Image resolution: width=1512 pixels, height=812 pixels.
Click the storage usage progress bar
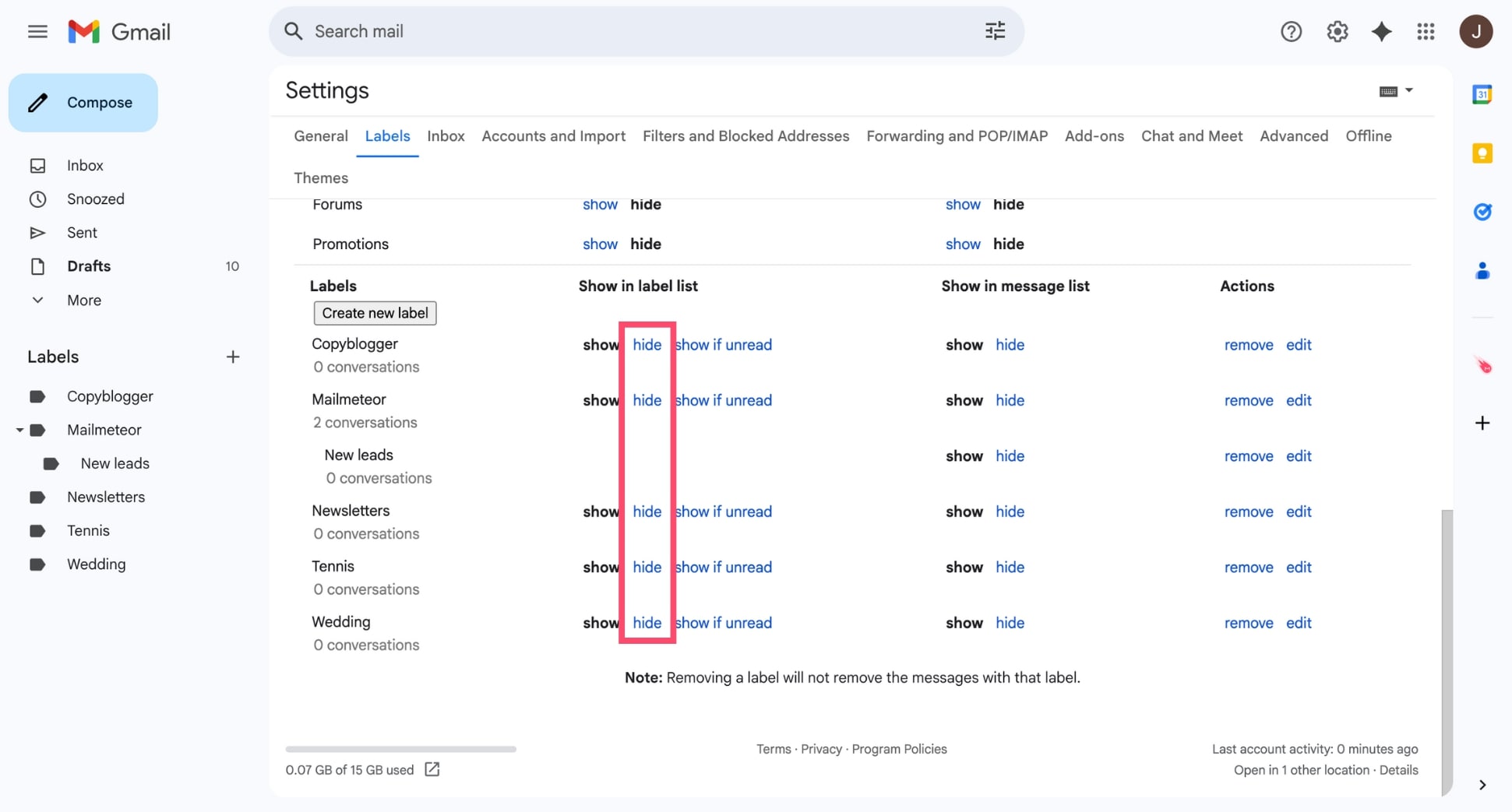(x=400, y=749)
